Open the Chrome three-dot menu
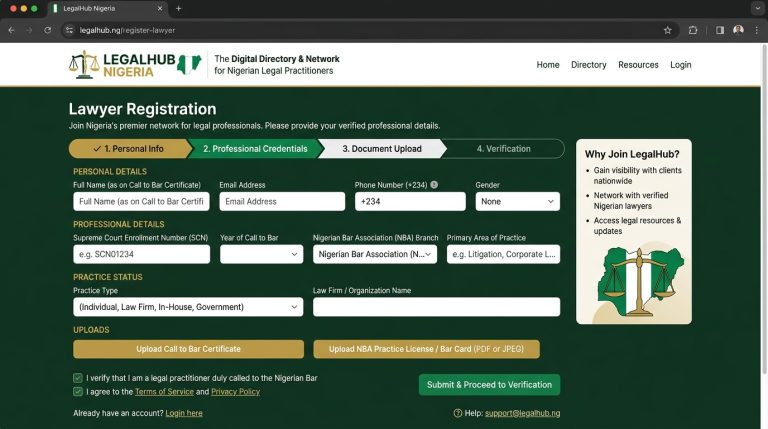Viewport: 768px width, 429px height. click(x=757, y=30)
